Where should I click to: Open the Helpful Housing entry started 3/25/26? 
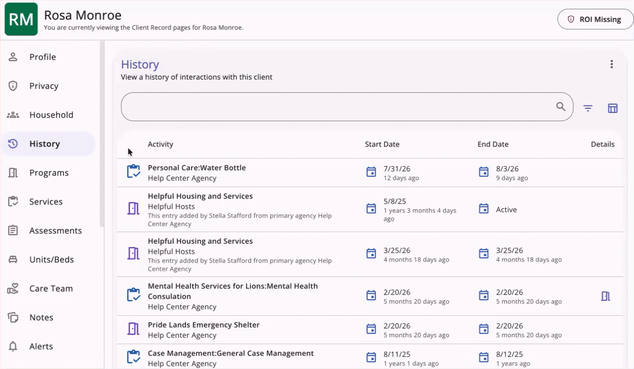(200, 241)
